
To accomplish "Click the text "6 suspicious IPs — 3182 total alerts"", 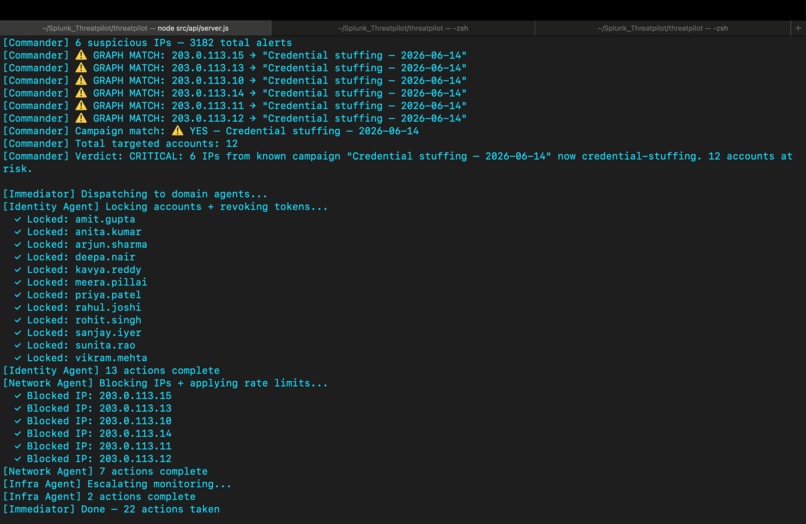I will point(184,43).
